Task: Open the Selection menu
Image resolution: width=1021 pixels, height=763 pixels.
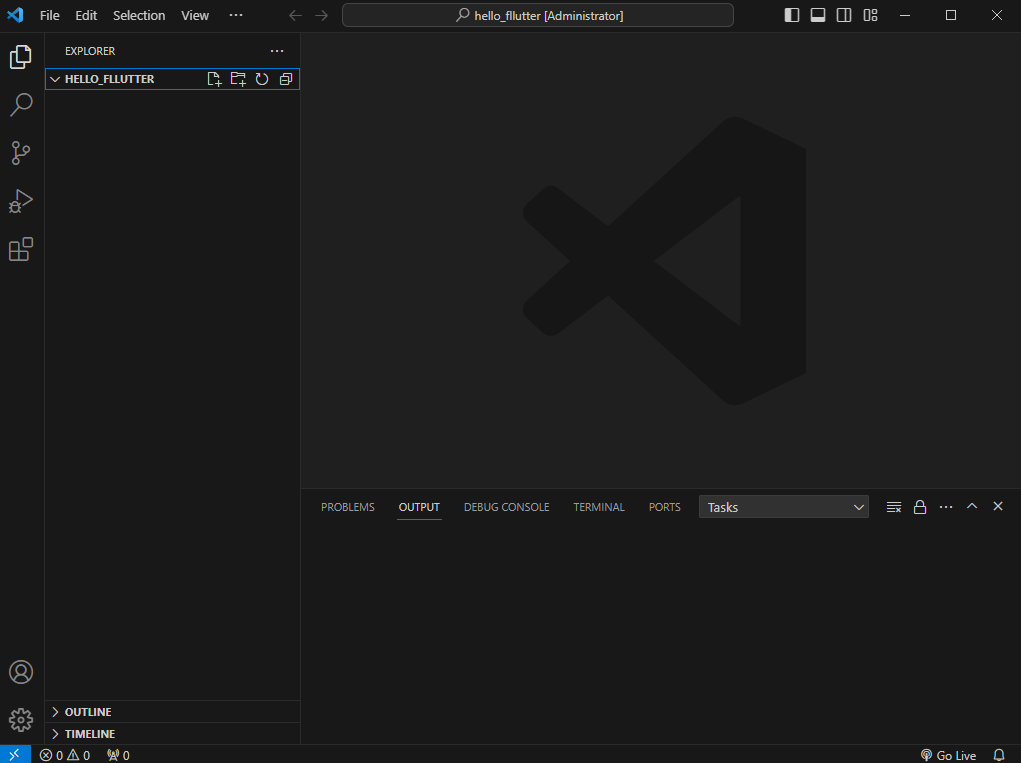Action: pyautogui.click(x=139, y=16)
